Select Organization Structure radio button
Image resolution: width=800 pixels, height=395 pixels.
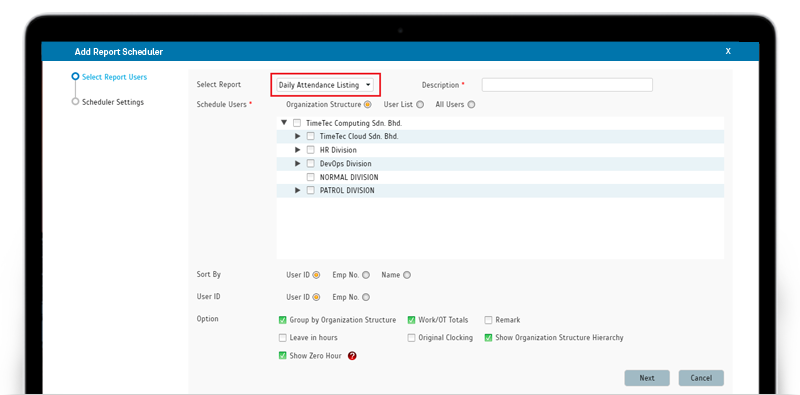(x=367, y=105)
